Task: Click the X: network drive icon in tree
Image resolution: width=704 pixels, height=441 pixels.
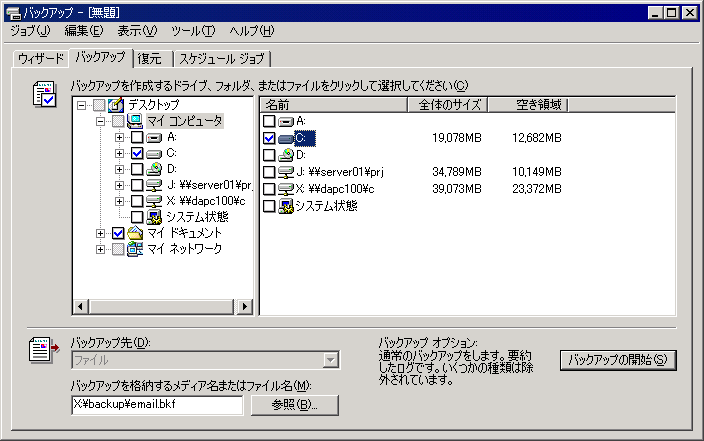Action: click(154, 201)
